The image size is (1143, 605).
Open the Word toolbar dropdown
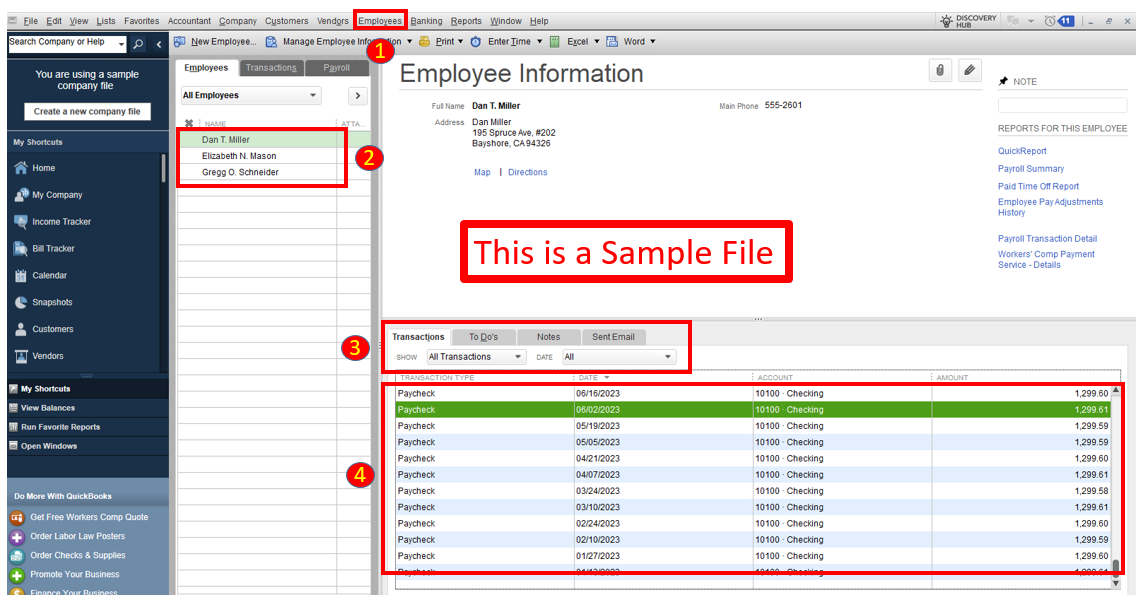point(652,42)
